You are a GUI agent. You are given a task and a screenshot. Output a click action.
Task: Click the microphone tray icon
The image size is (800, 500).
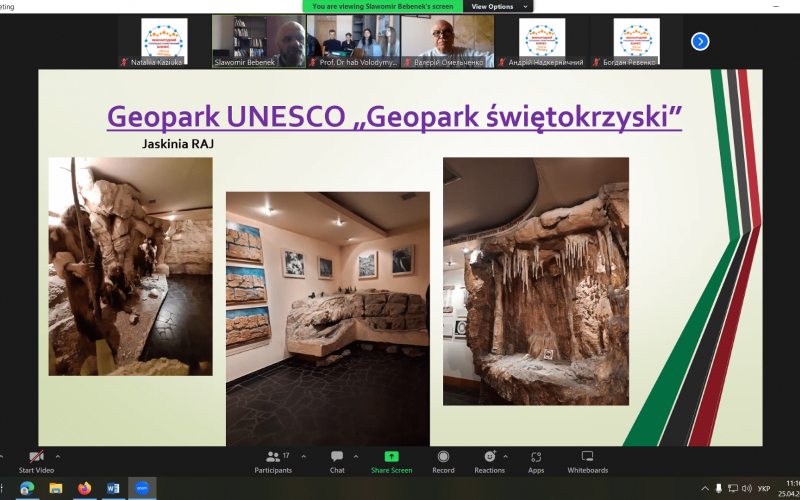pyautogui.click(x=719, y=488)
